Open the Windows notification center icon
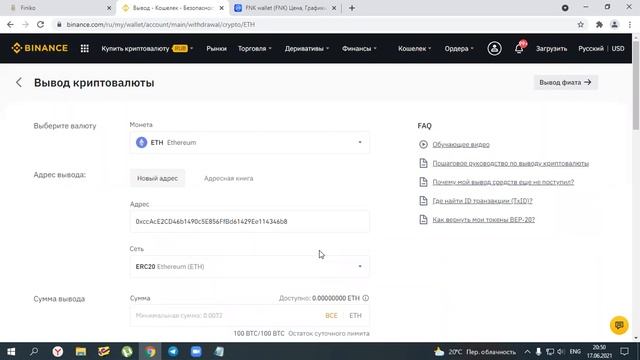The image size is (640, 360). 624,351
